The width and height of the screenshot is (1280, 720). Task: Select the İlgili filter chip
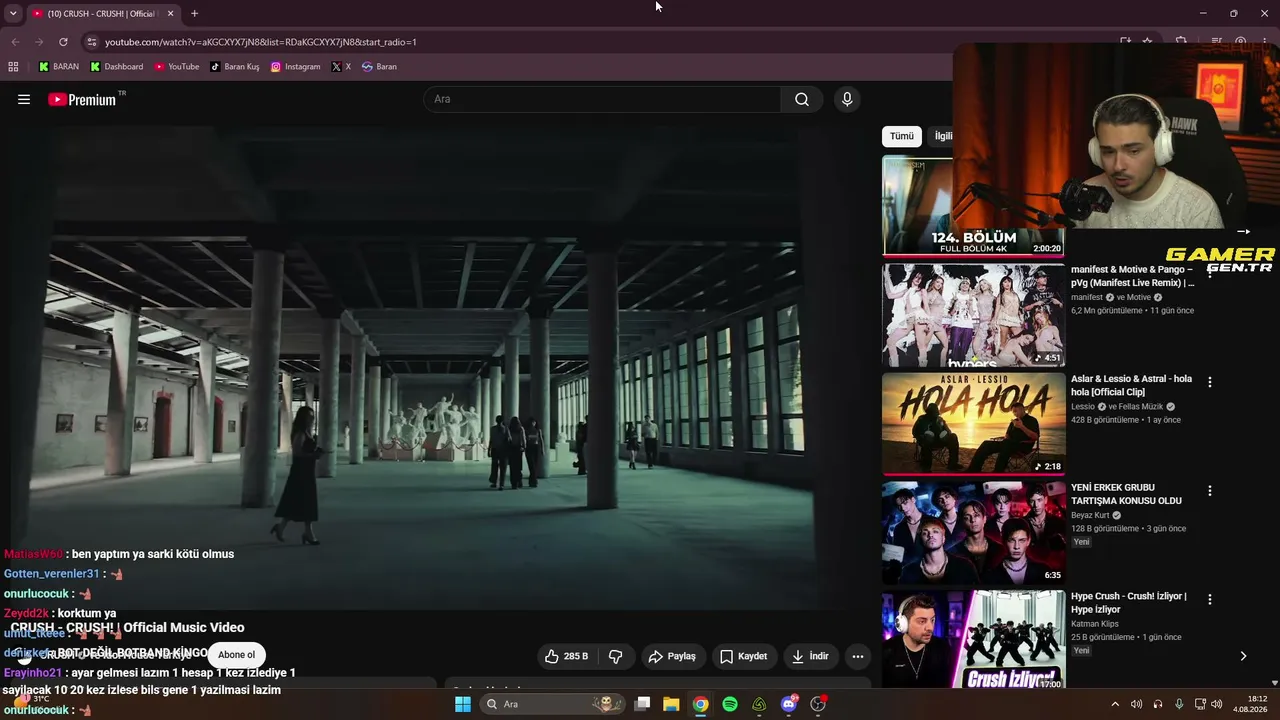(942, 136)
